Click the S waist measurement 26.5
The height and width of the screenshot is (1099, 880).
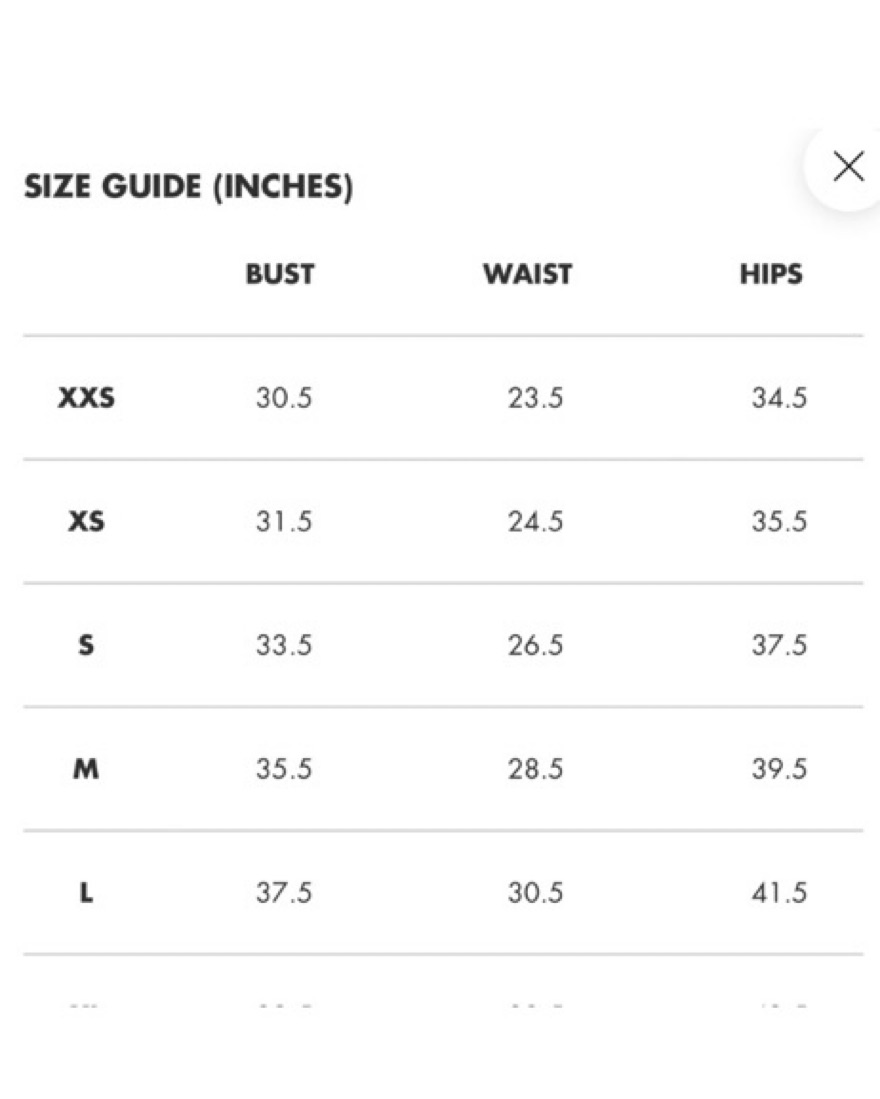(x=535, y=646)
